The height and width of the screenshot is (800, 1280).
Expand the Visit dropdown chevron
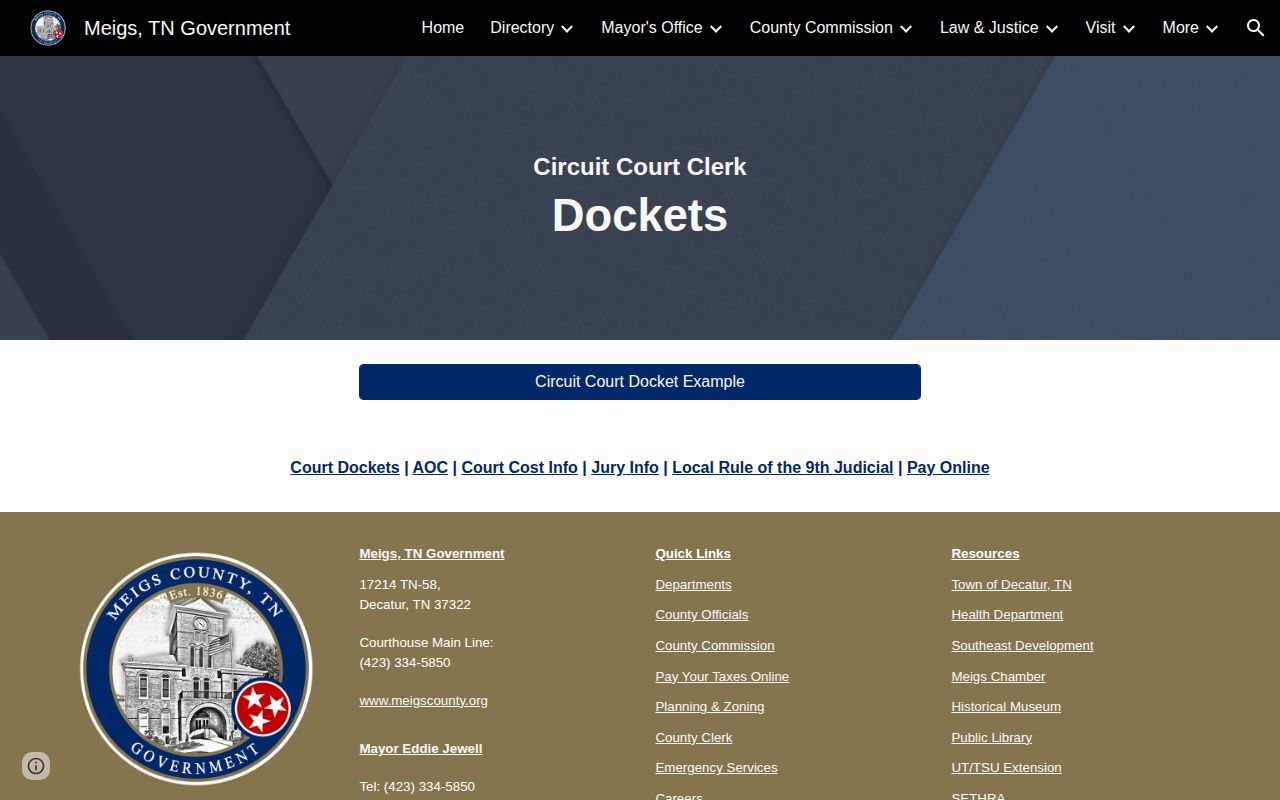click(1129, 29)
